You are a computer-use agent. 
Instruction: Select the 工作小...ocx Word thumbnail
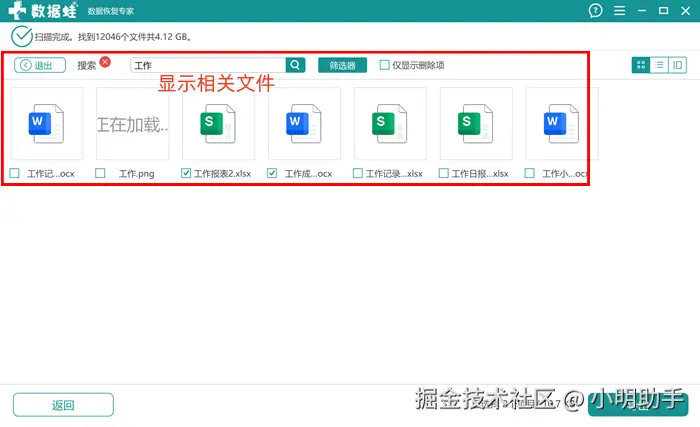[x=562, y=123]
